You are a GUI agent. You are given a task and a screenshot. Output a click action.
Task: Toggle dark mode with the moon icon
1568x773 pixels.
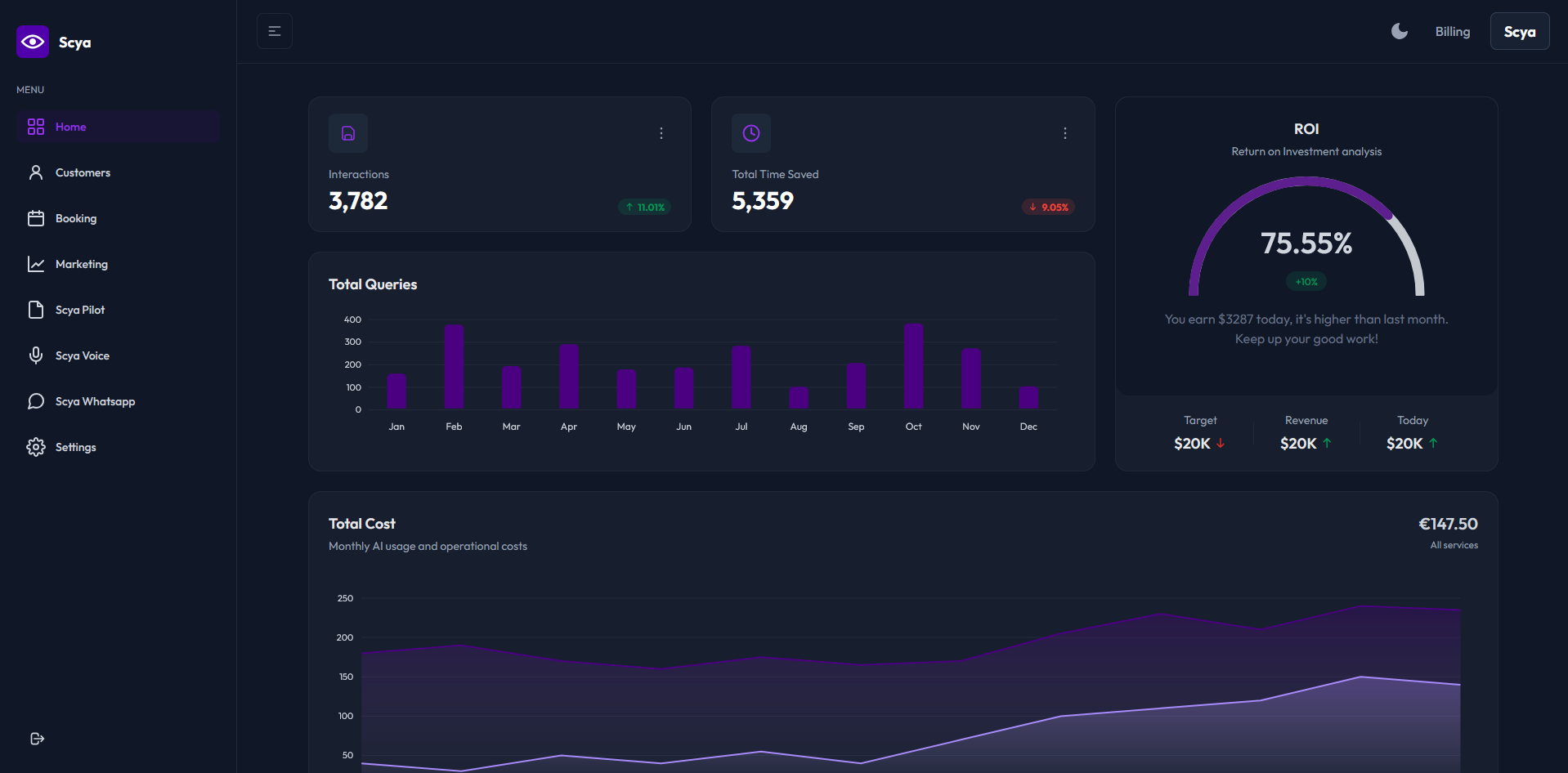coord(1400,30)
